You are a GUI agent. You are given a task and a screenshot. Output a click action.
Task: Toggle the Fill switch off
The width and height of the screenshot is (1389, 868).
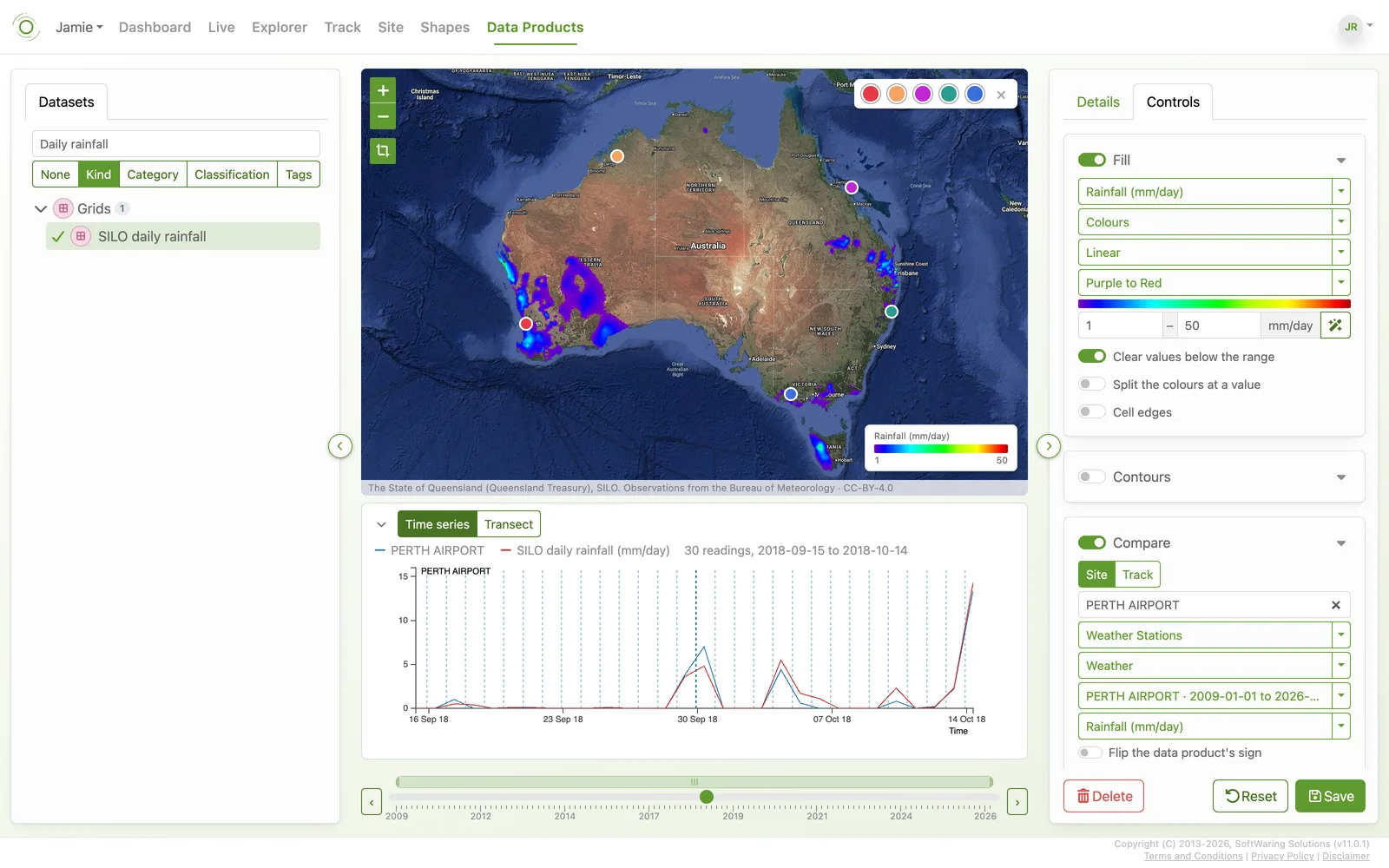click(x=1092, y=160)
